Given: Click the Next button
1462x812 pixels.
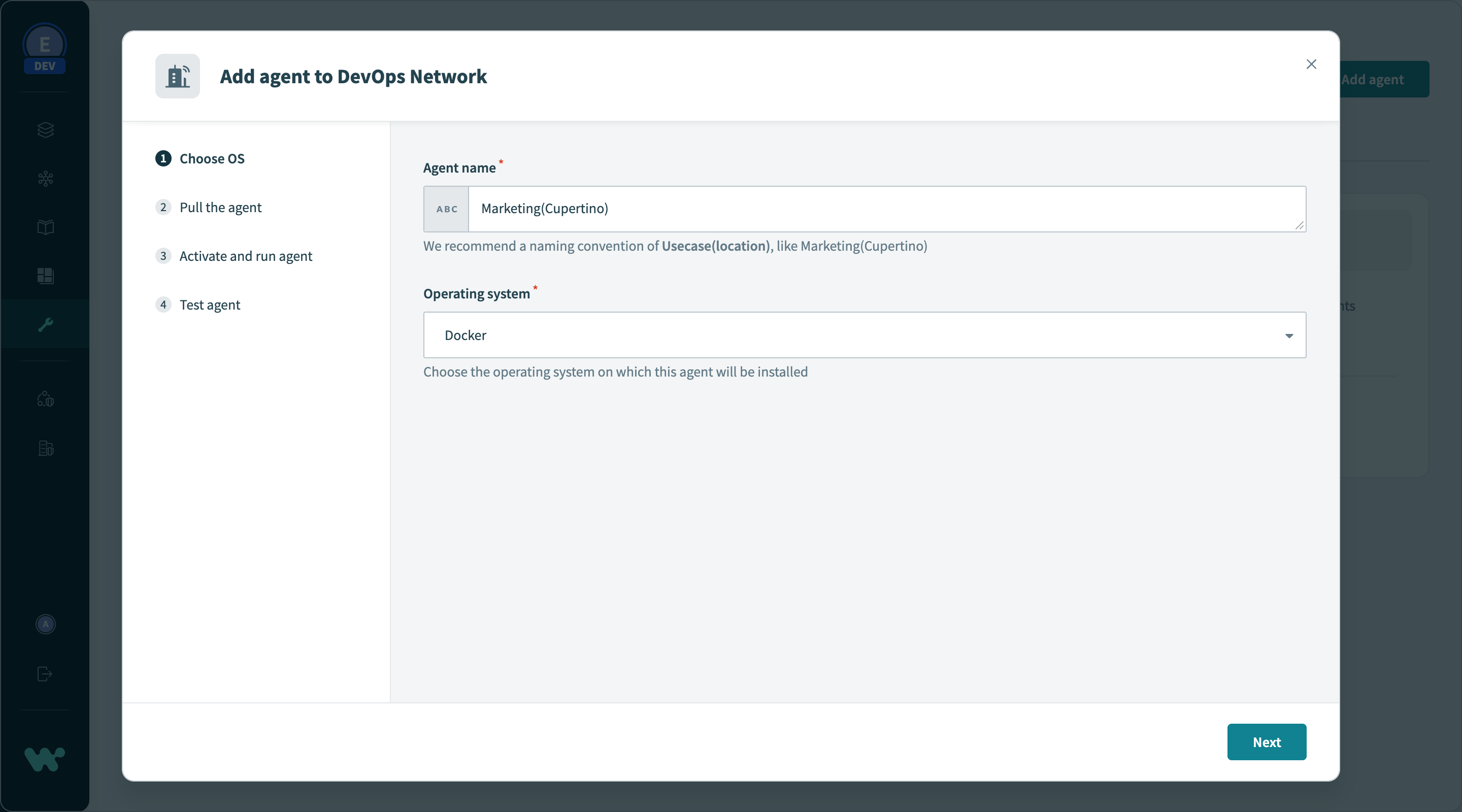Looking at the screenshot, I should 1266,741.
